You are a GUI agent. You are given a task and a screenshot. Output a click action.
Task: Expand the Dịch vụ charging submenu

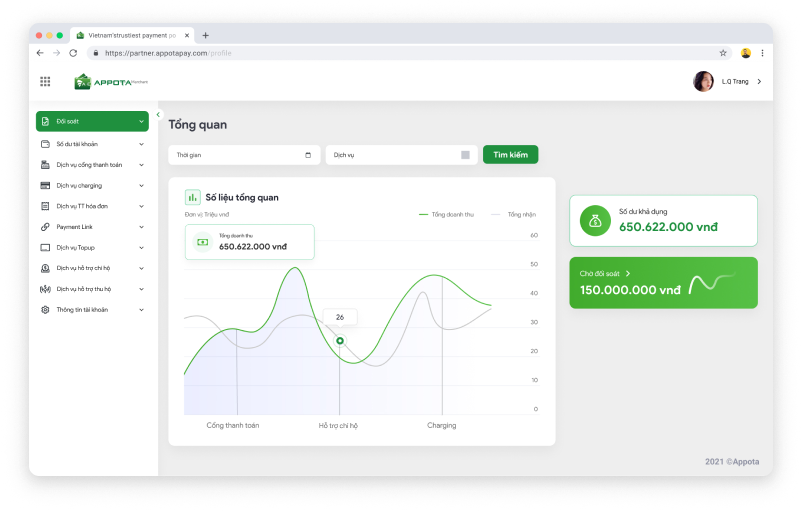[92, 186]
